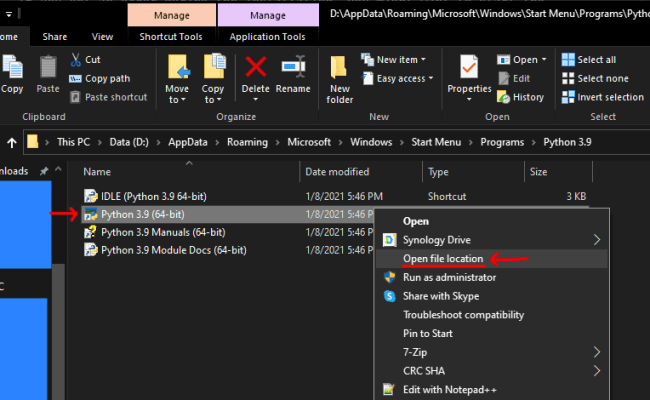Screen dimensions: 650x400
Task: Click the Select all icon
Action: tap(568, 60)
